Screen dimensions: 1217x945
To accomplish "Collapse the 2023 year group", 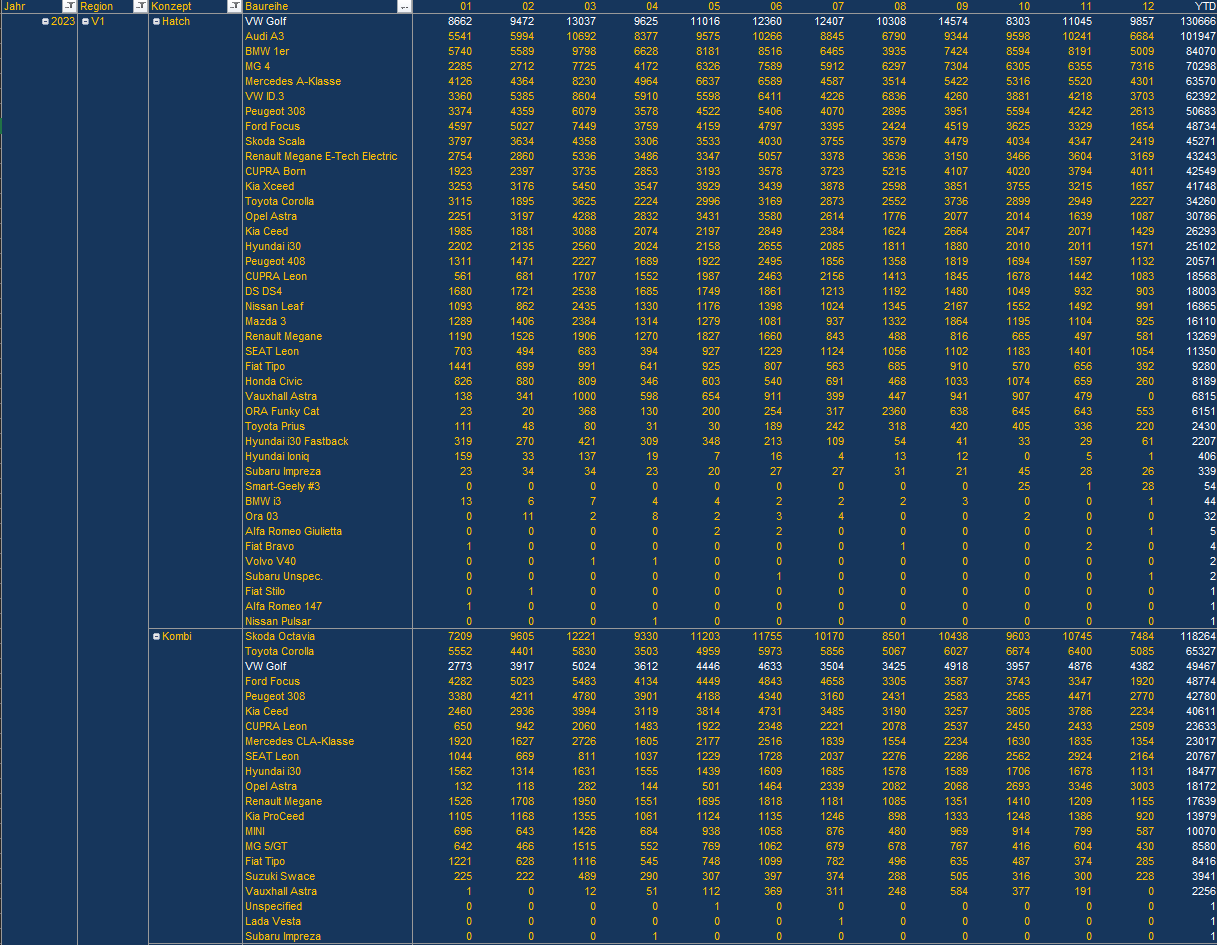I will (x=45, y=21).
